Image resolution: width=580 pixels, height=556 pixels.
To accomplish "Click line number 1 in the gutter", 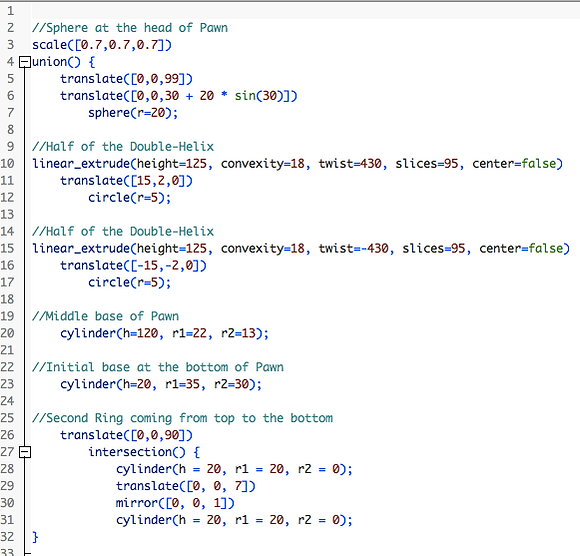I will tap(10, 11).
